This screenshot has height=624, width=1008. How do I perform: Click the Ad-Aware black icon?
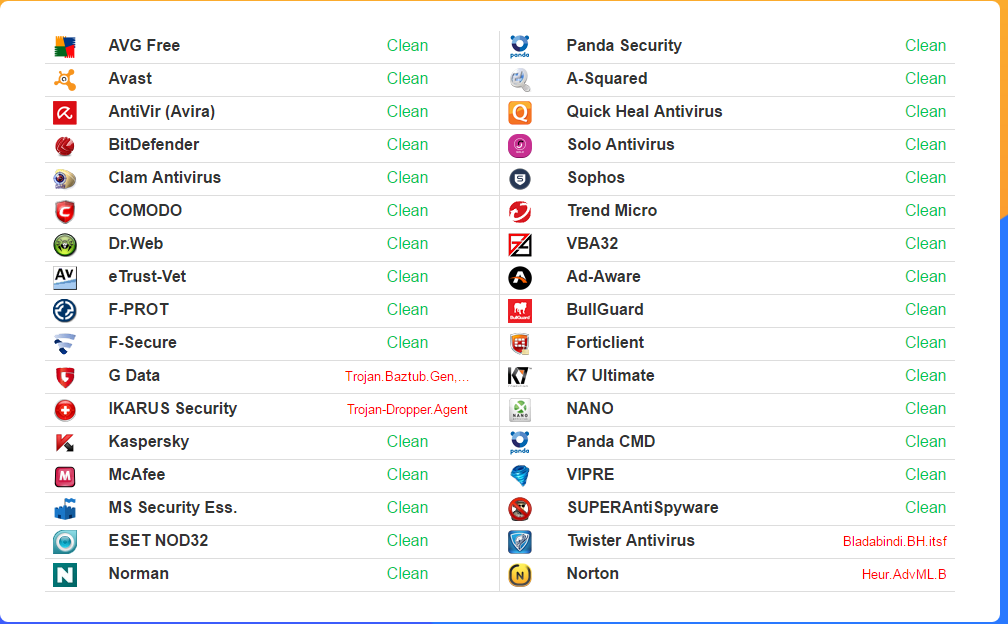pyautogui.click(x=520, y=277)
